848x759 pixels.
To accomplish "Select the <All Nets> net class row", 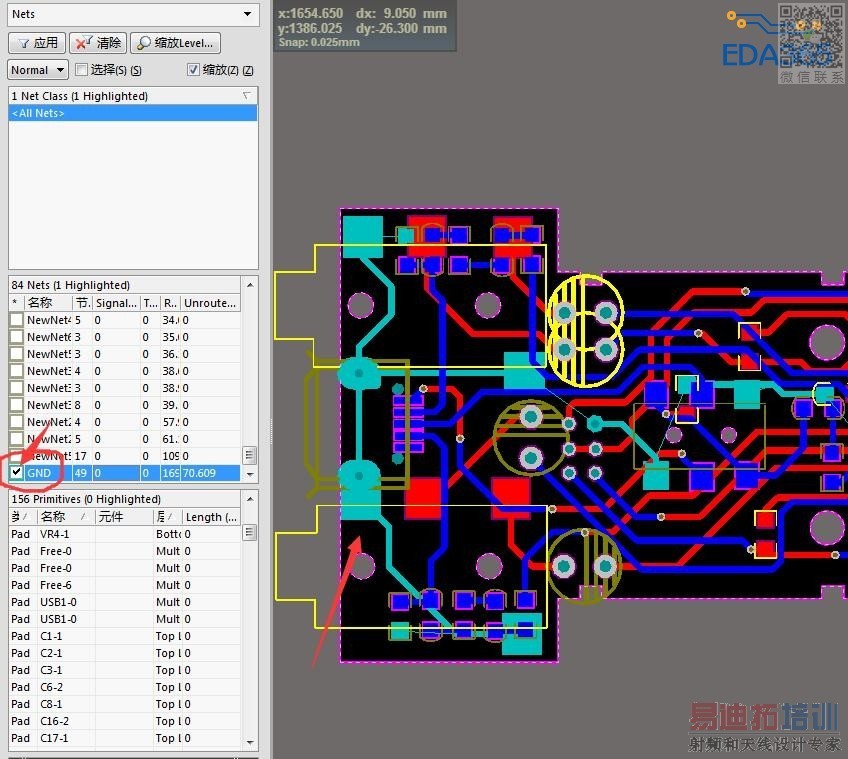I will (x=132, y=113).
